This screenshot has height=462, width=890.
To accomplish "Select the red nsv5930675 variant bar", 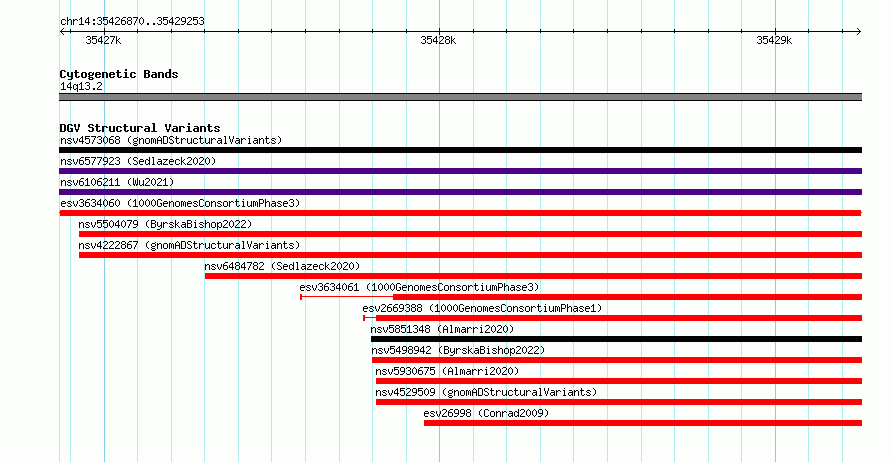I will [x=619, y=381].
